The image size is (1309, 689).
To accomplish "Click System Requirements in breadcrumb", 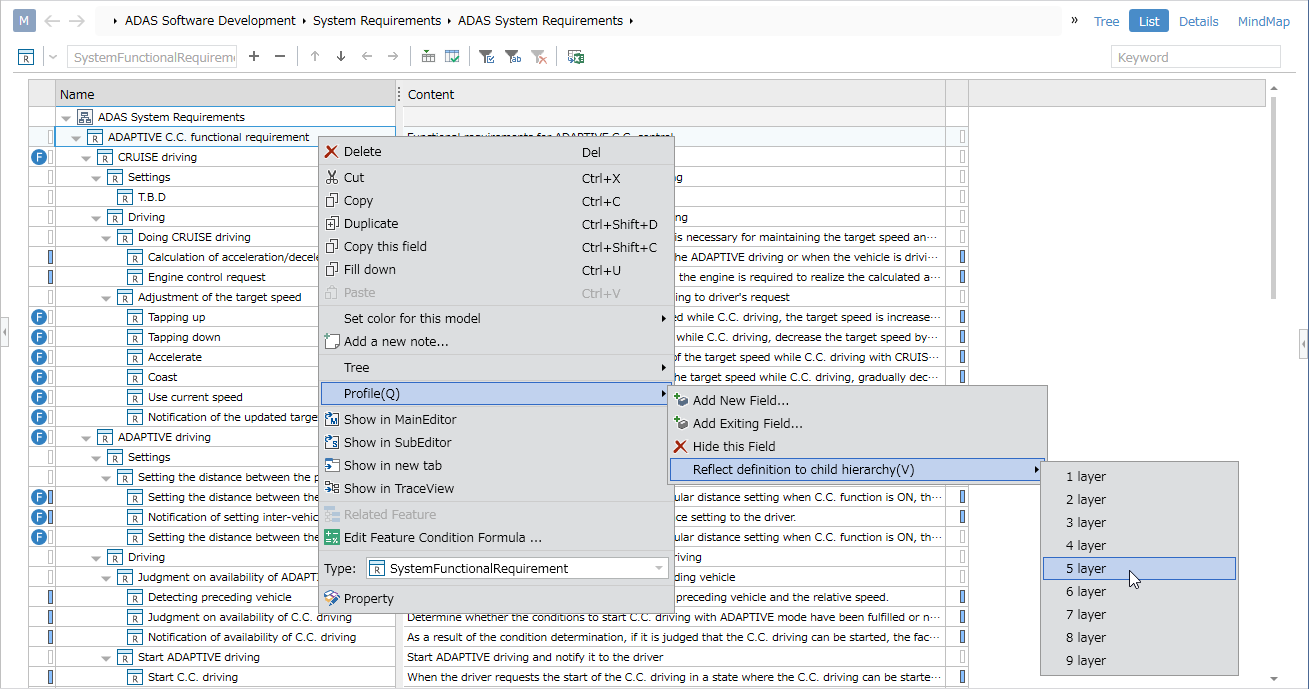I will point(377,20).
